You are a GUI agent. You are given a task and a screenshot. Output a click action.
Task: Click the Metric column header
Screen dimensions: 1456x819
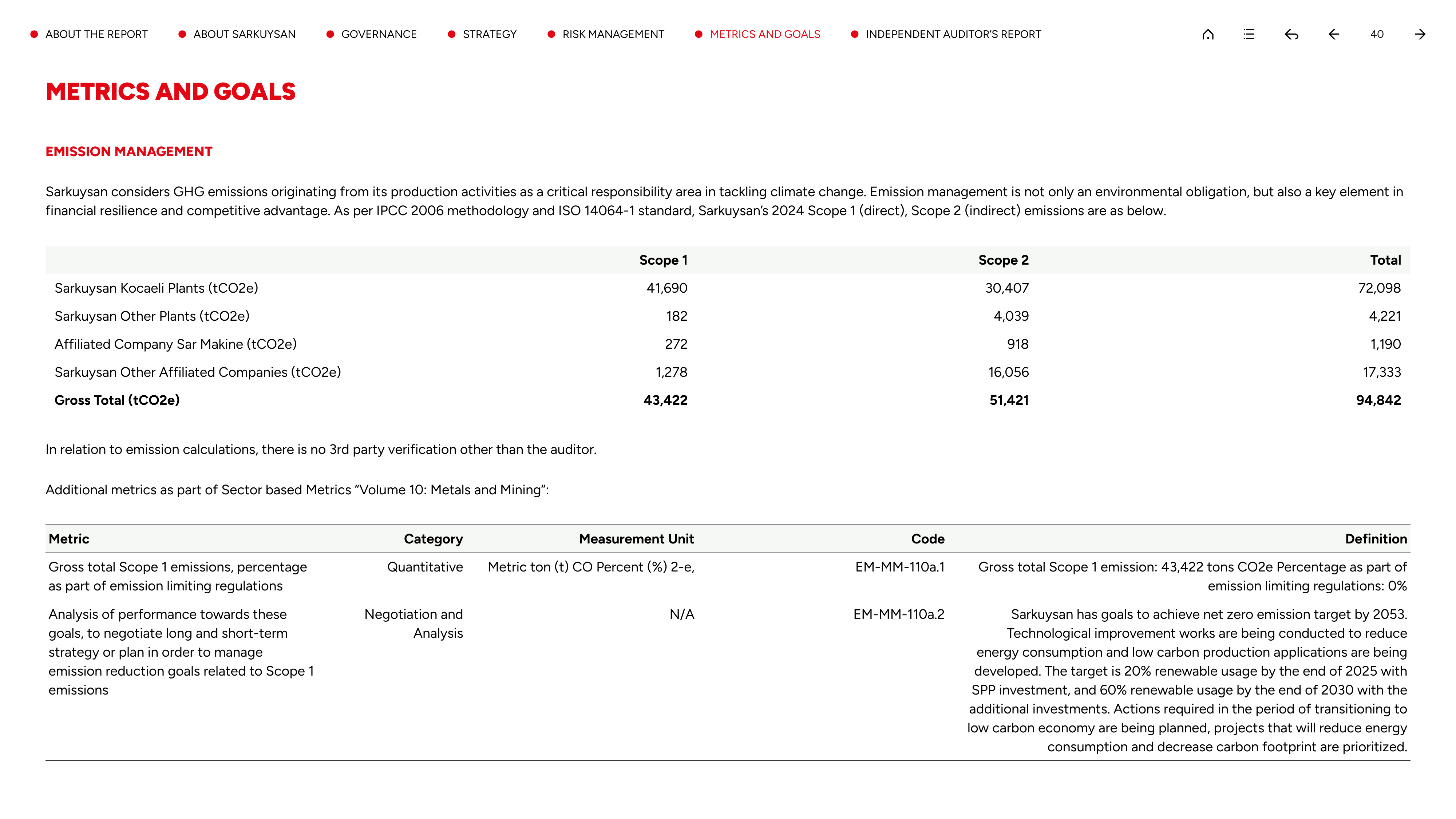click(68, 539)
